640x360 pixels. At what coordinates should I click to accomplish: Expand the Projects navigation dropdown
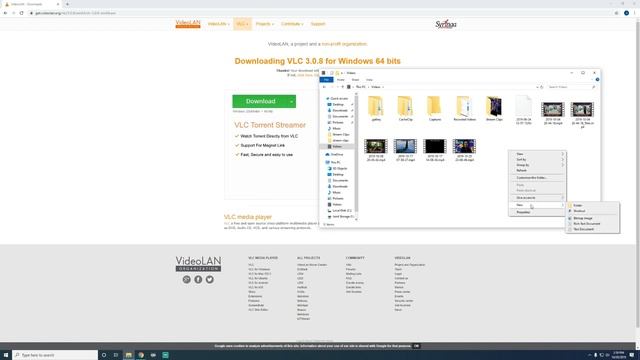pyautogui.click(x=264, y=24)
